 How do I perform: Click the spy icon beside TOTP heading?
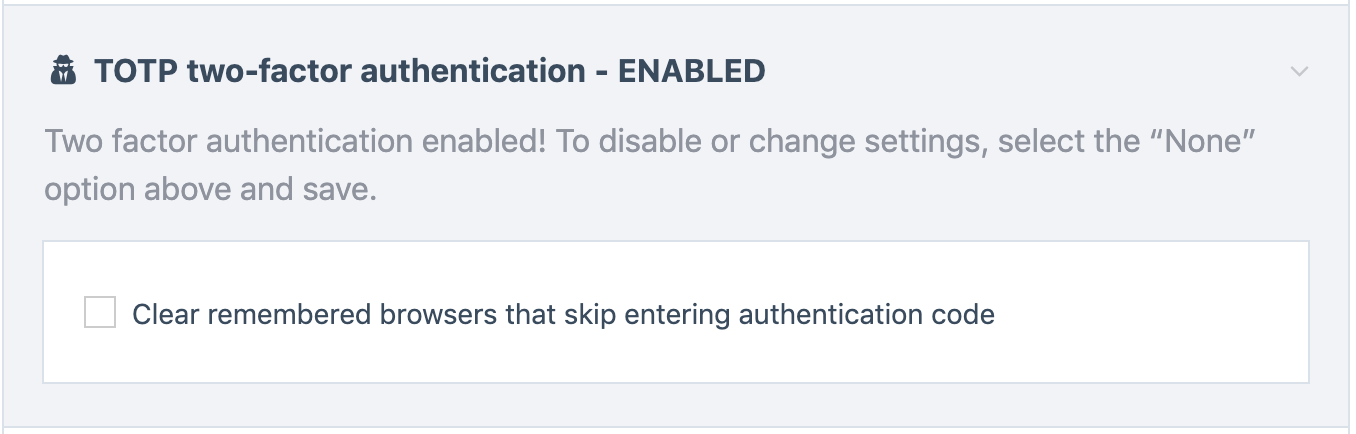click(63, 71)
